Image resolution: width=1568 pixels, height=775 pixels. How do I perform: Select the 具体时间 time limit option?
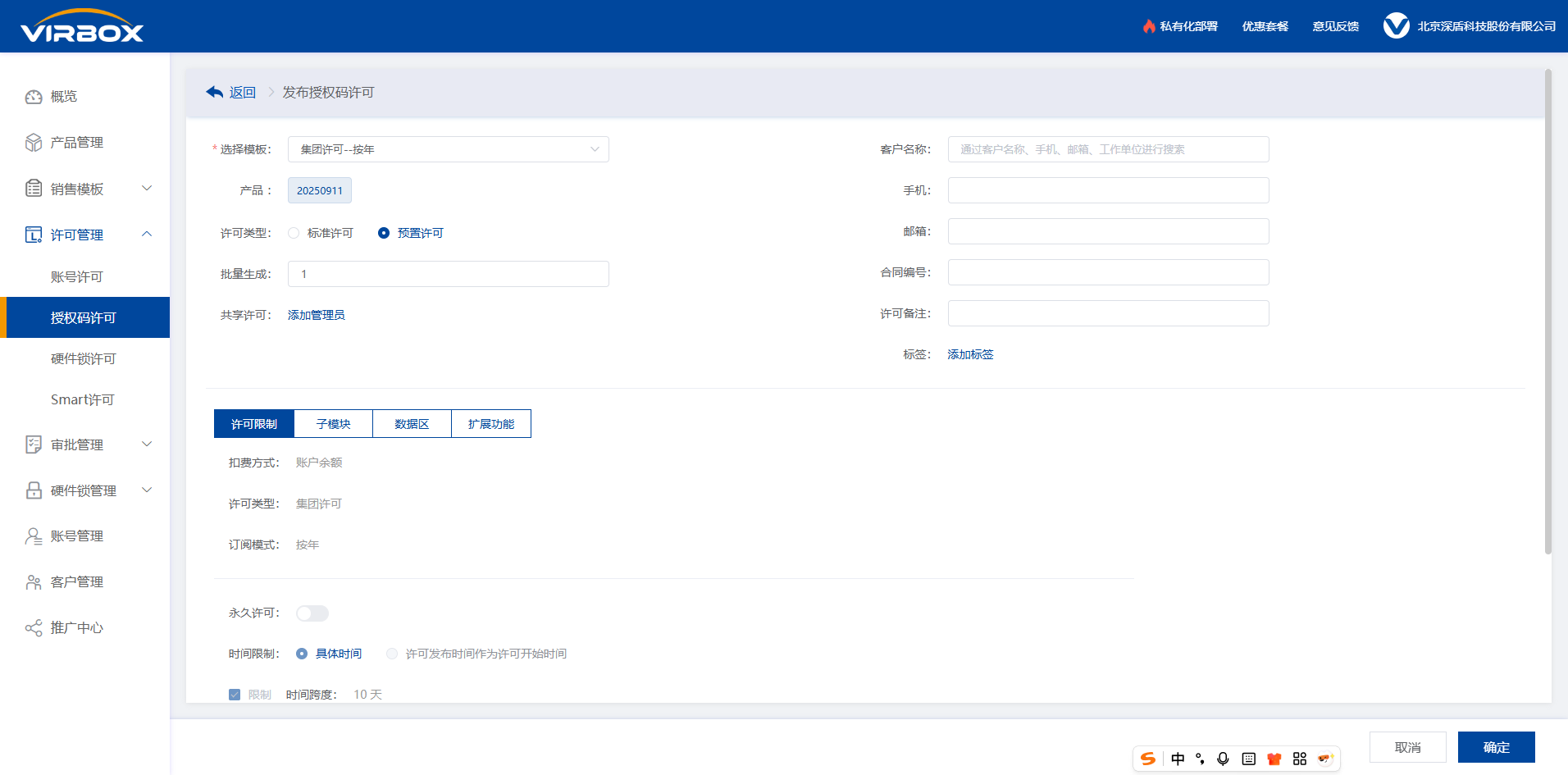302,654
